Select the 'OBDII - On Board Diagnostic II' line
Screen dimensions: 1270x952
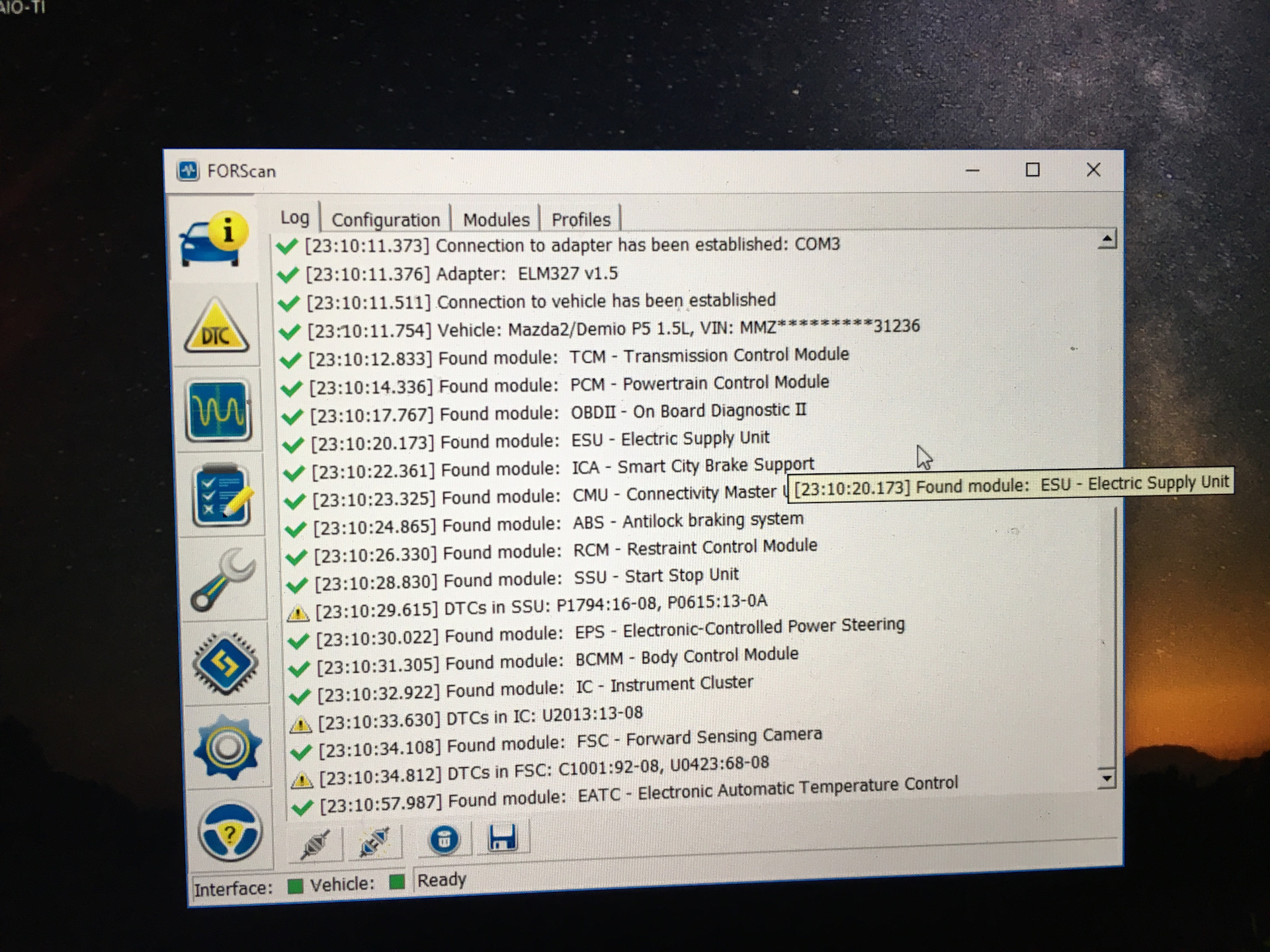[x=545, y=413]
